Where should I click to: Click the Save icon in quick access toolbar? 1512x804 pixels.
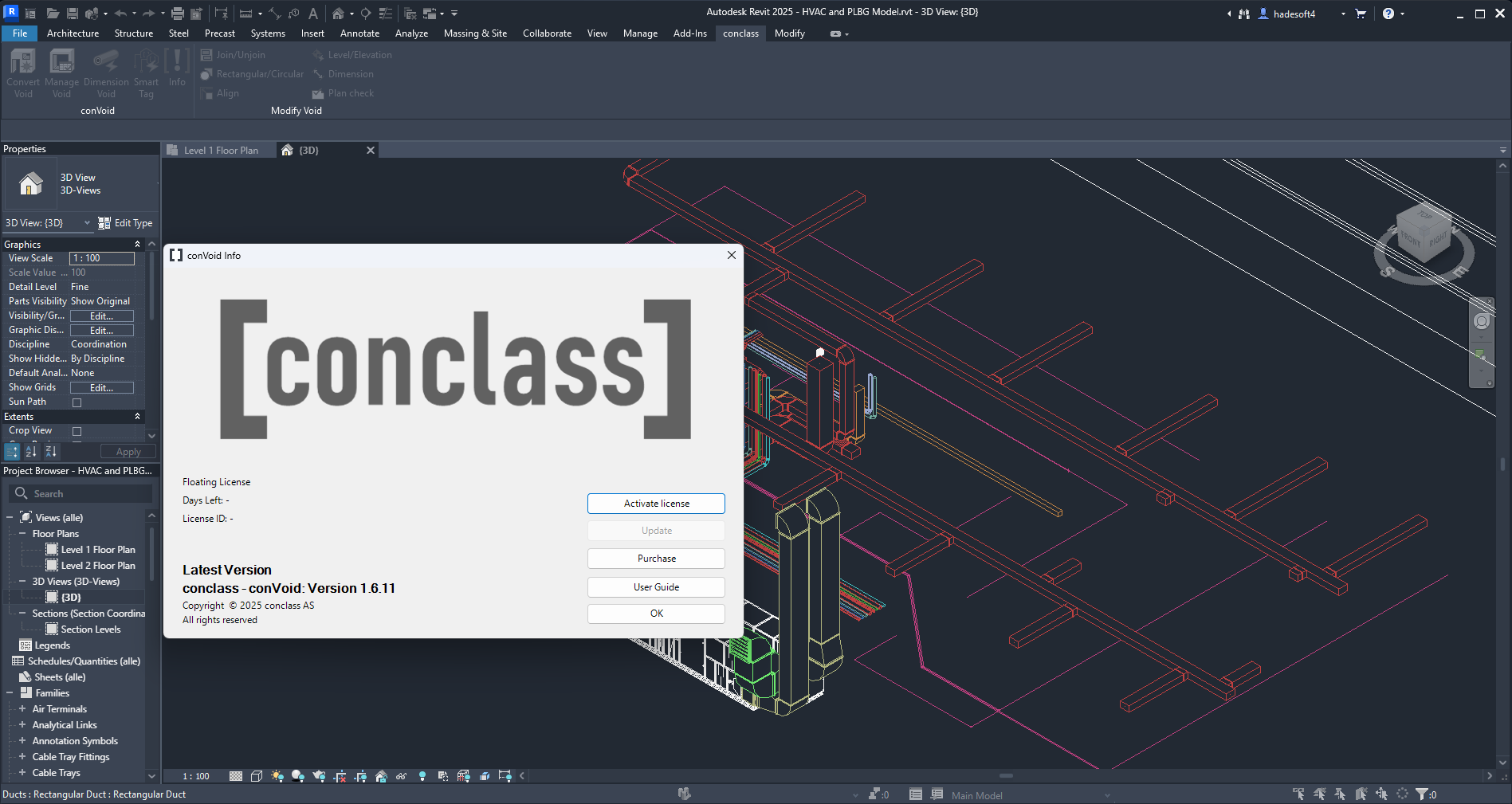click(x=72, y=14)
